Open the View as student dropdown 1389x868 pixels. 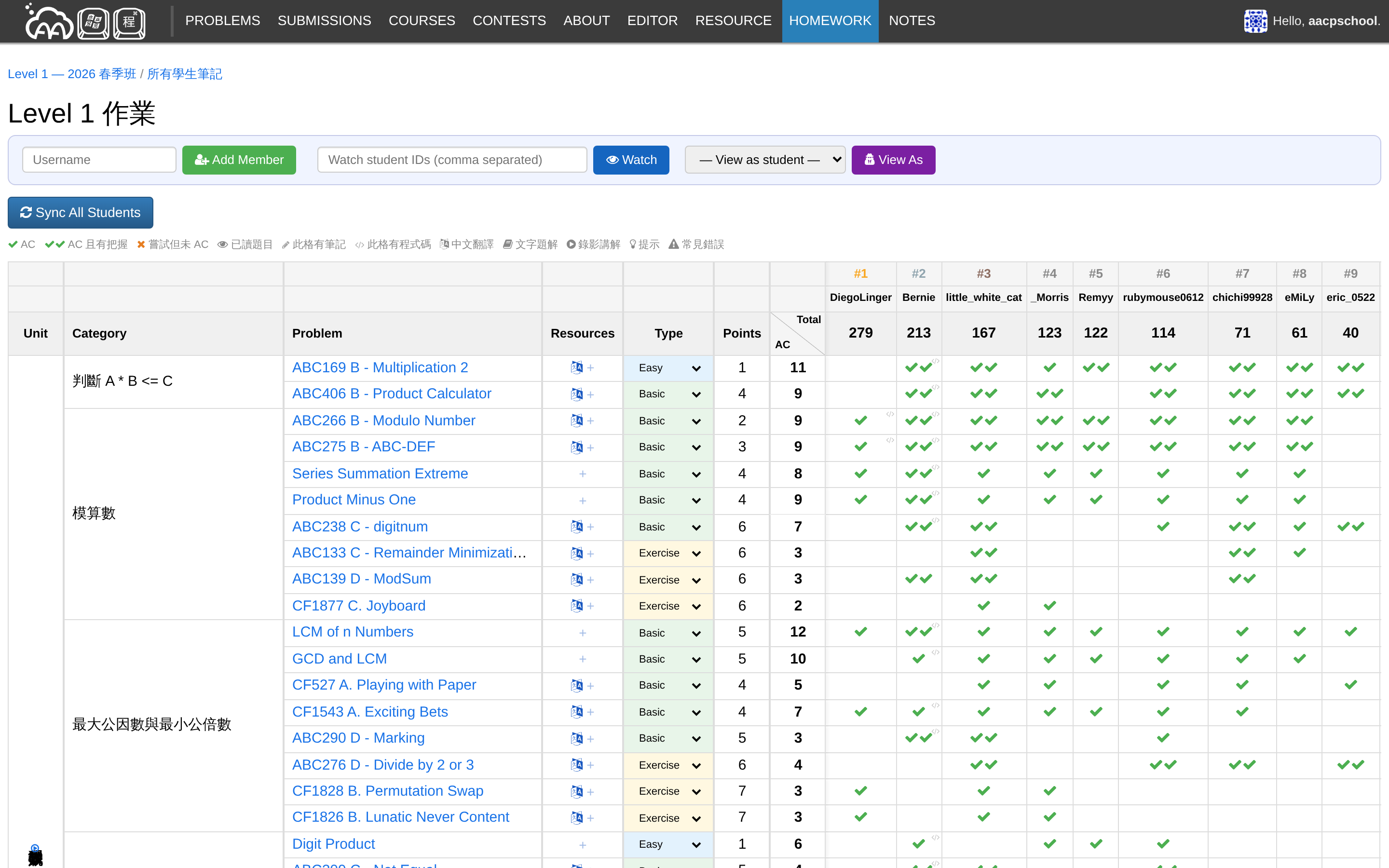[x=764, y=160]
